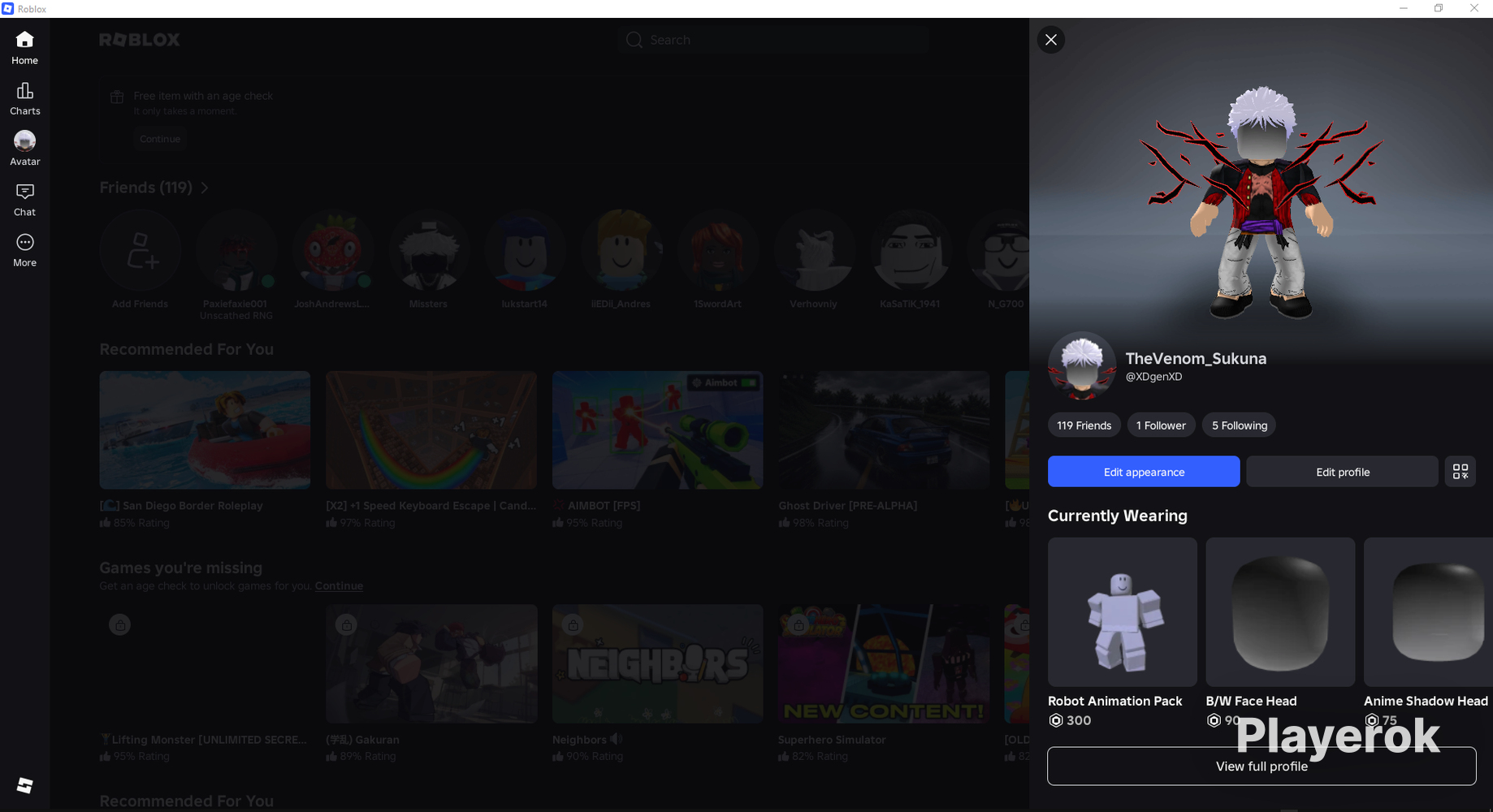The width and height of the screenshot is (1493, 812).
Task: Open the Superhero Simulator game thumbnail
Action: pos(884,663)
